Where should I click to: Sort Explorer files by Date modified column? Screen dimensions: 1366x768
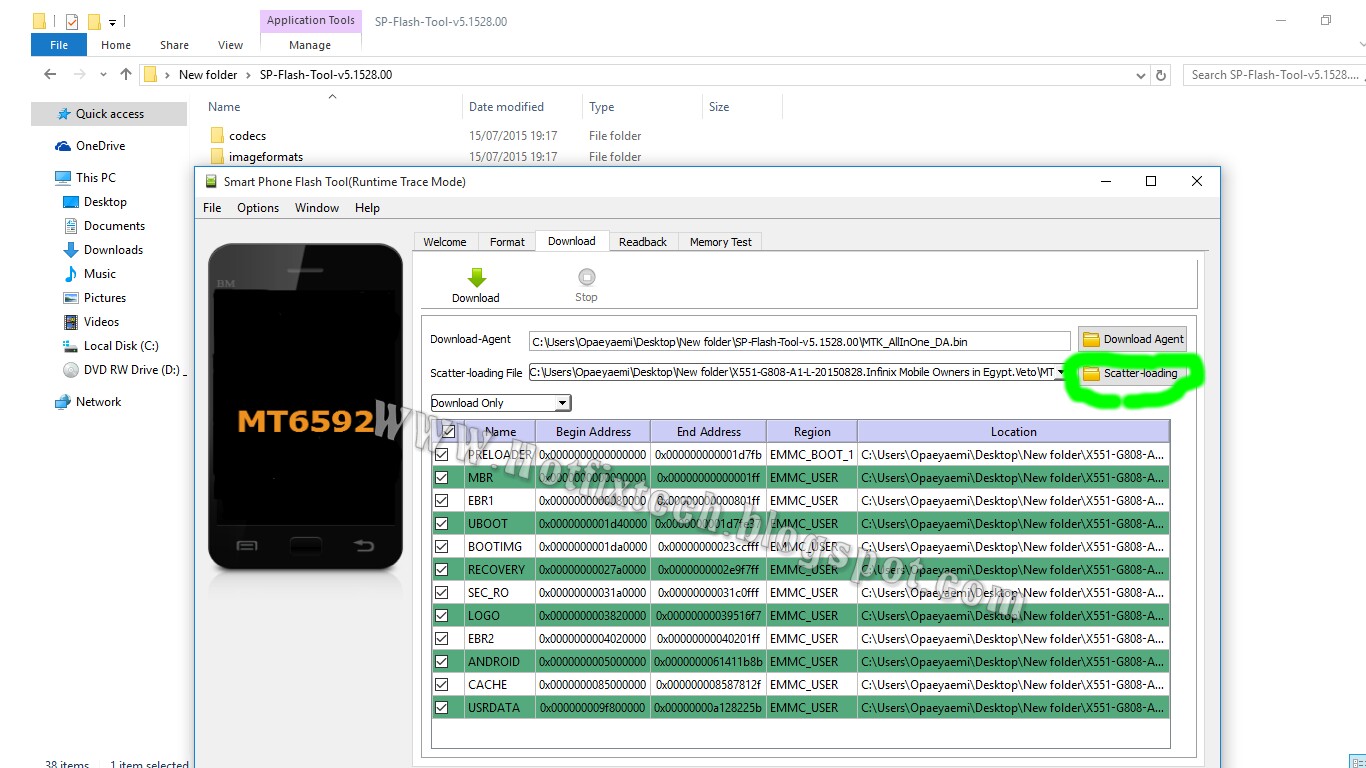pyautogui.click(x=506, y=107)
